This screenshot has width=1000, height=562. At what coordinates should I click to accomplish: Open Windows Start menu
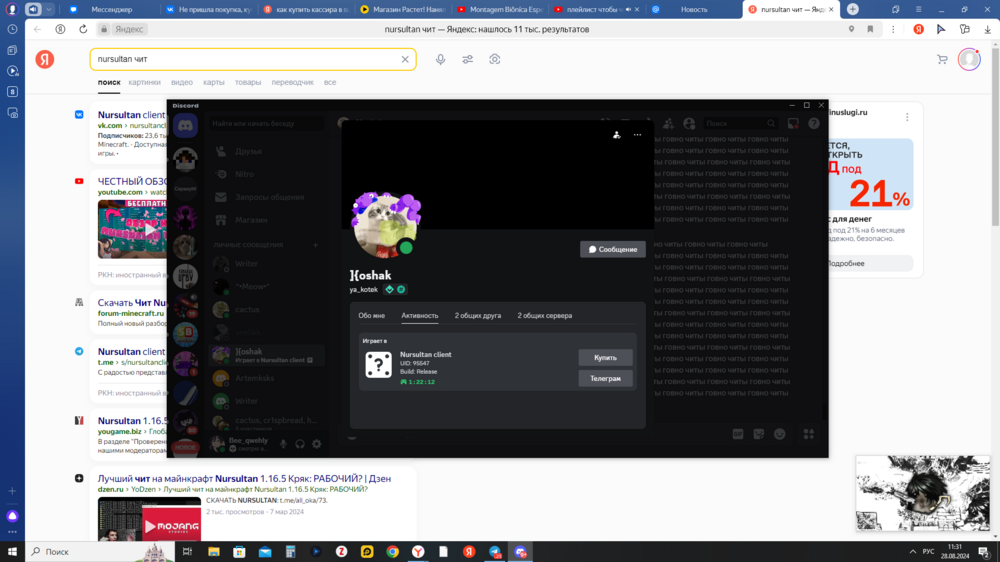click(x=12, y=552)
